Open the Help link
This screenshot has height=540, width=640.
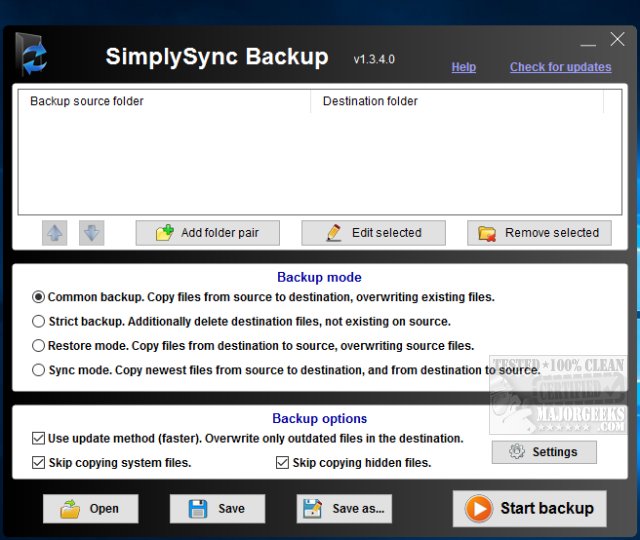coord(463,67)
